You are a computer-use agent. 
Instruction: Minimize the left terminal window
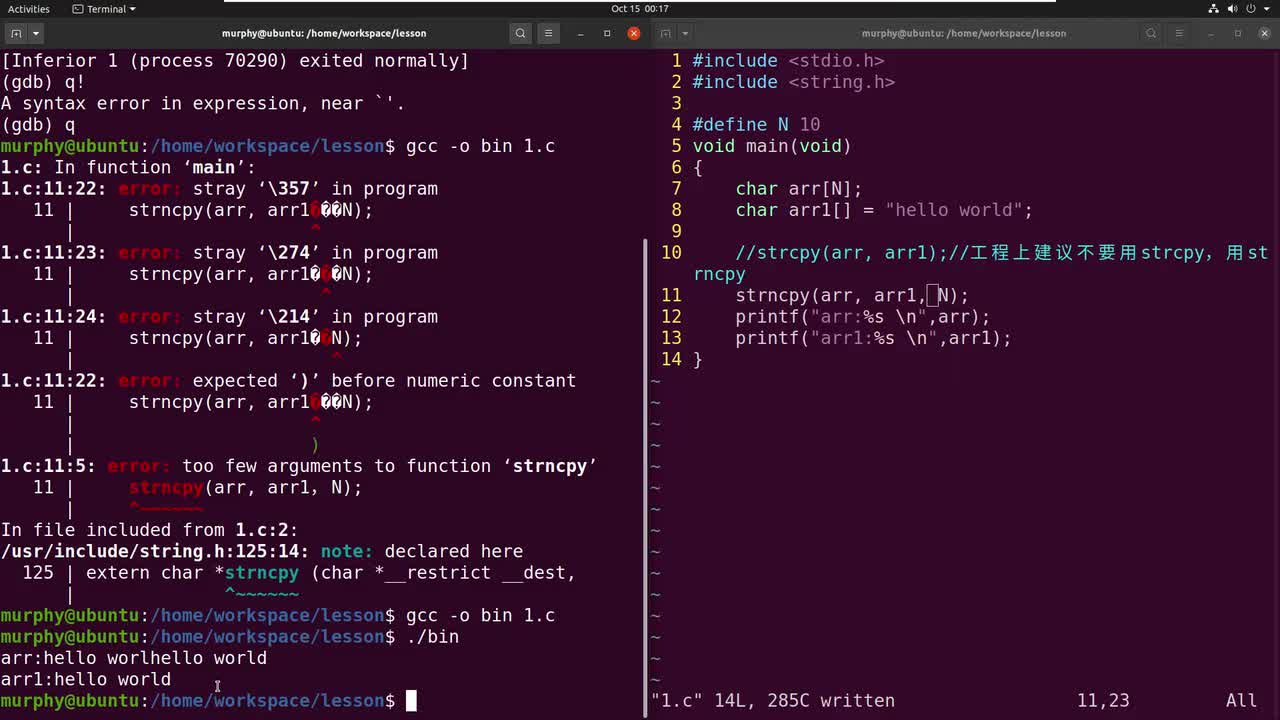pyautogui.click(x=580, y=33)
